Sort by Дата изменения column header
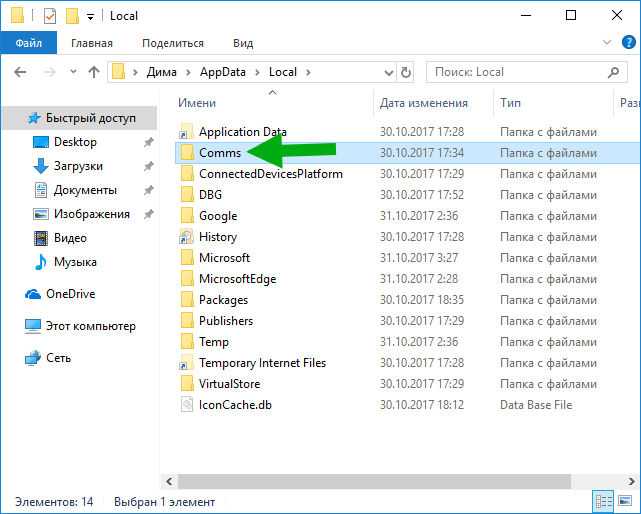The image size is (641, 514). [x=424, y=103]
